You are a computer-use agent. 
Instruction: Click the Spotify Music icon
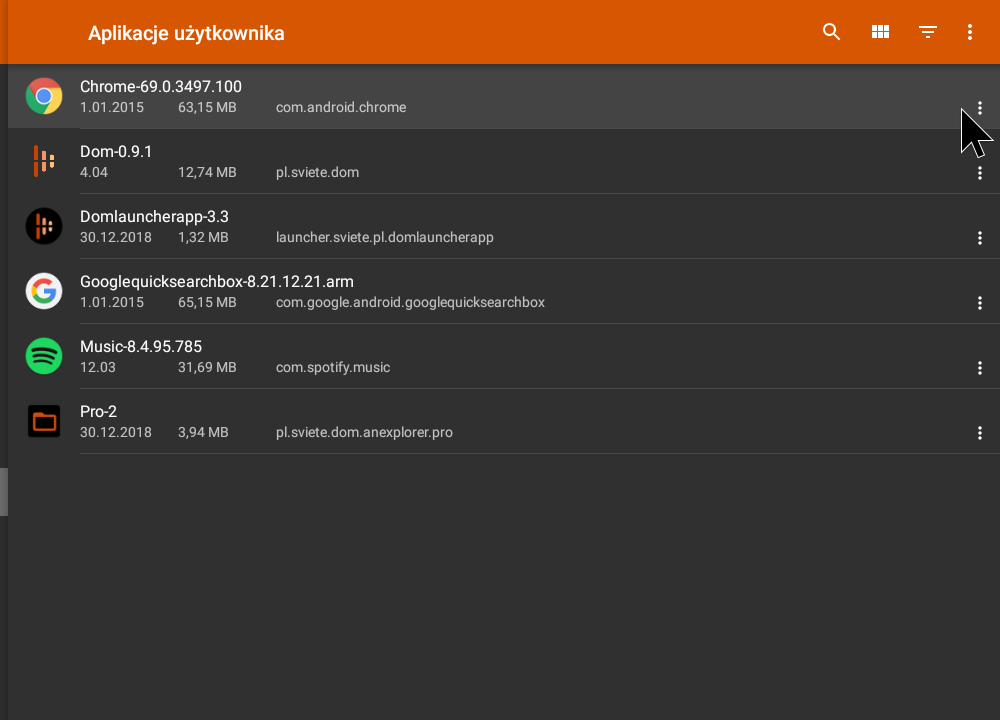(44, 356)
